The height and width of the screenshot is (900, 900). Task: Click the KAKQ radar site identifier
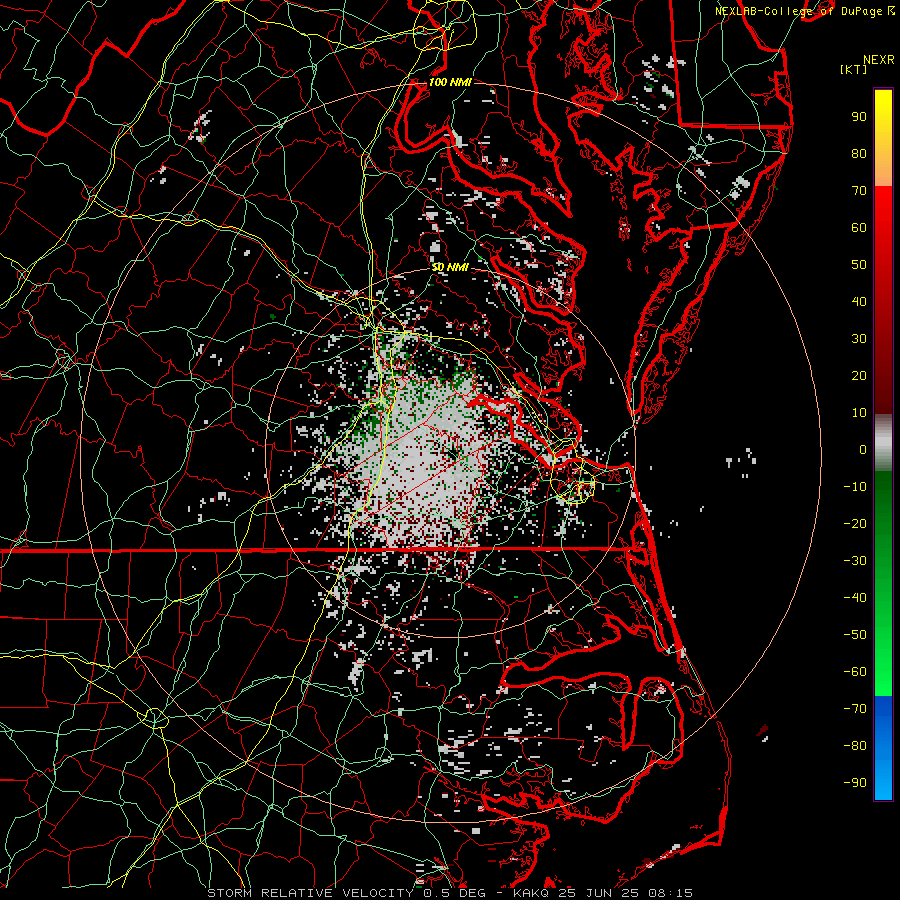pos(532,893)
